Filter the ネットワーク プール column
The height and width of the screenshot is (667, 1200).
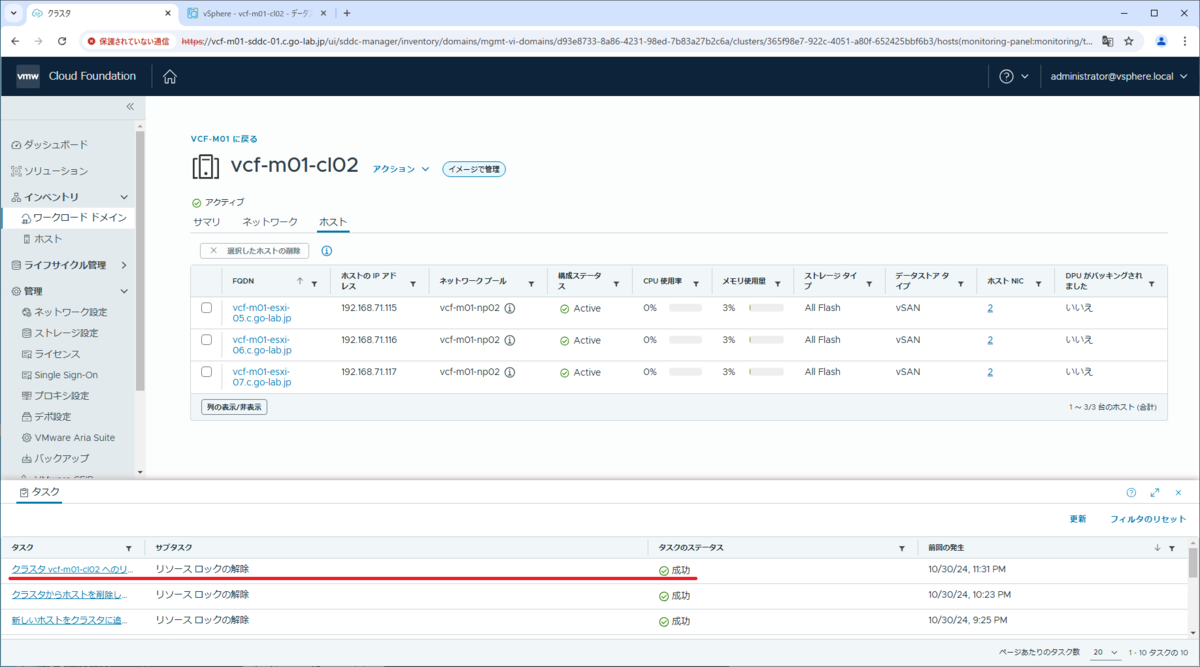coord(532,283)
